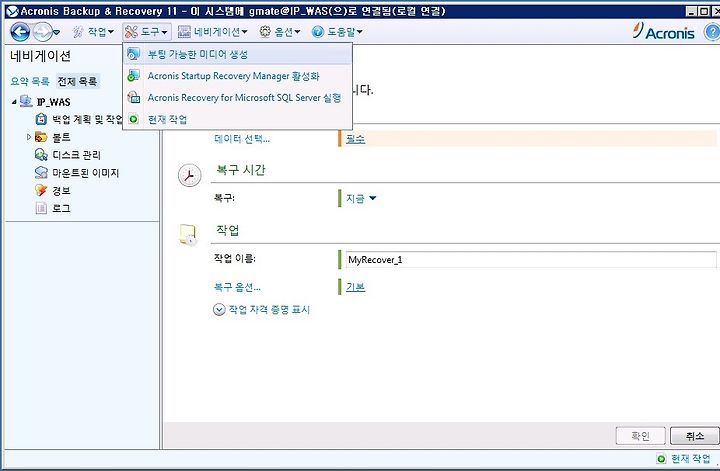Viewport: 720px width, 471px height.
Task: Click the Acronis logo
Action: tap(664, 31)
